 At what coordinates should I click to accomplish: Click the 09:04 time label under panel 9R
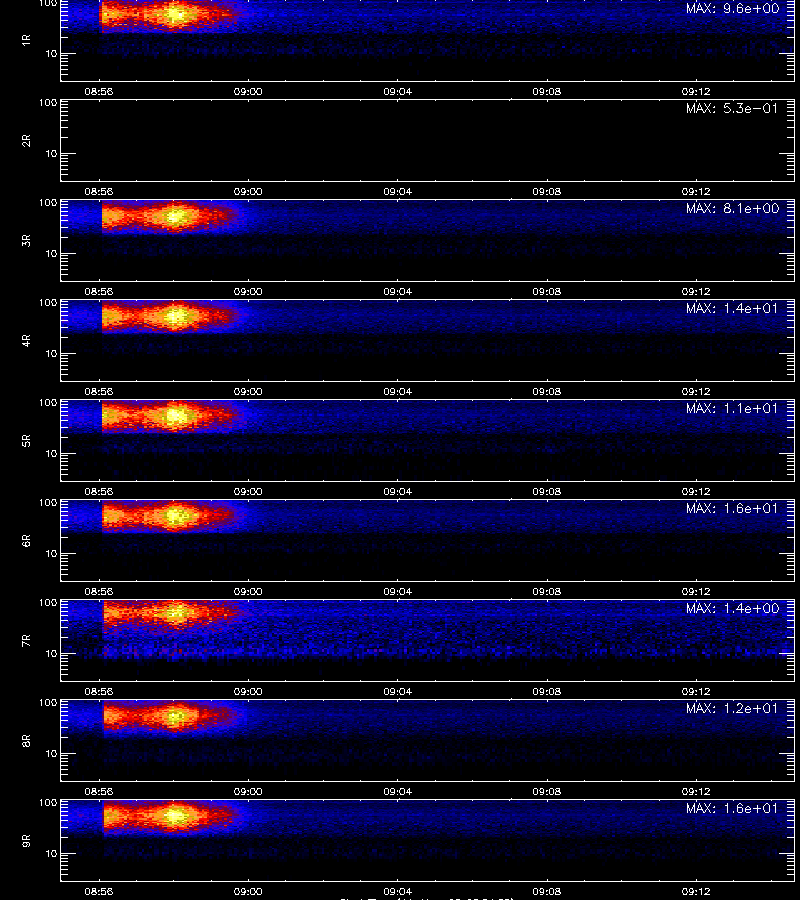pos(398,891)
